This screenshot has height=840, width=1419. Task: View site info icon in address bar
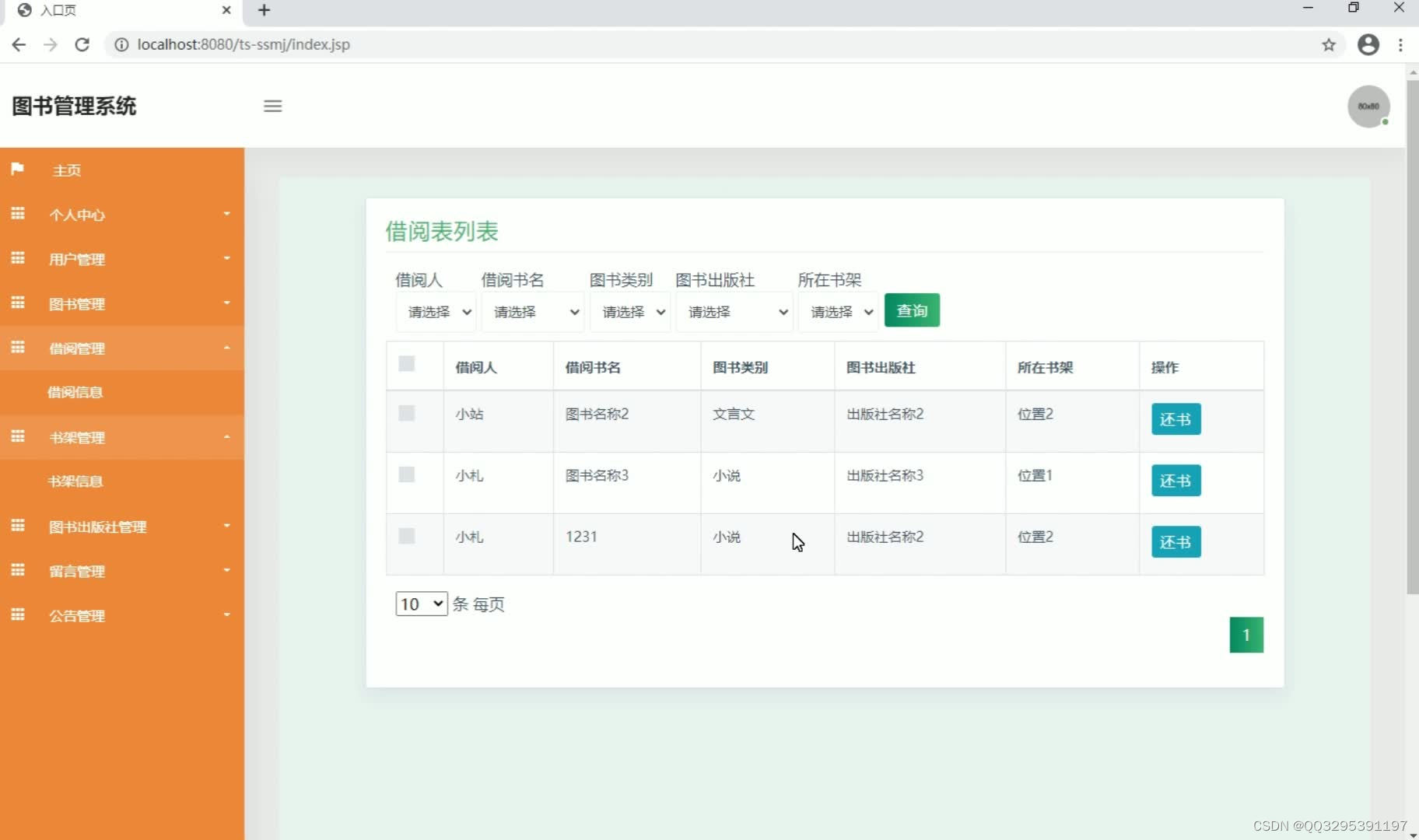(121, 44)
